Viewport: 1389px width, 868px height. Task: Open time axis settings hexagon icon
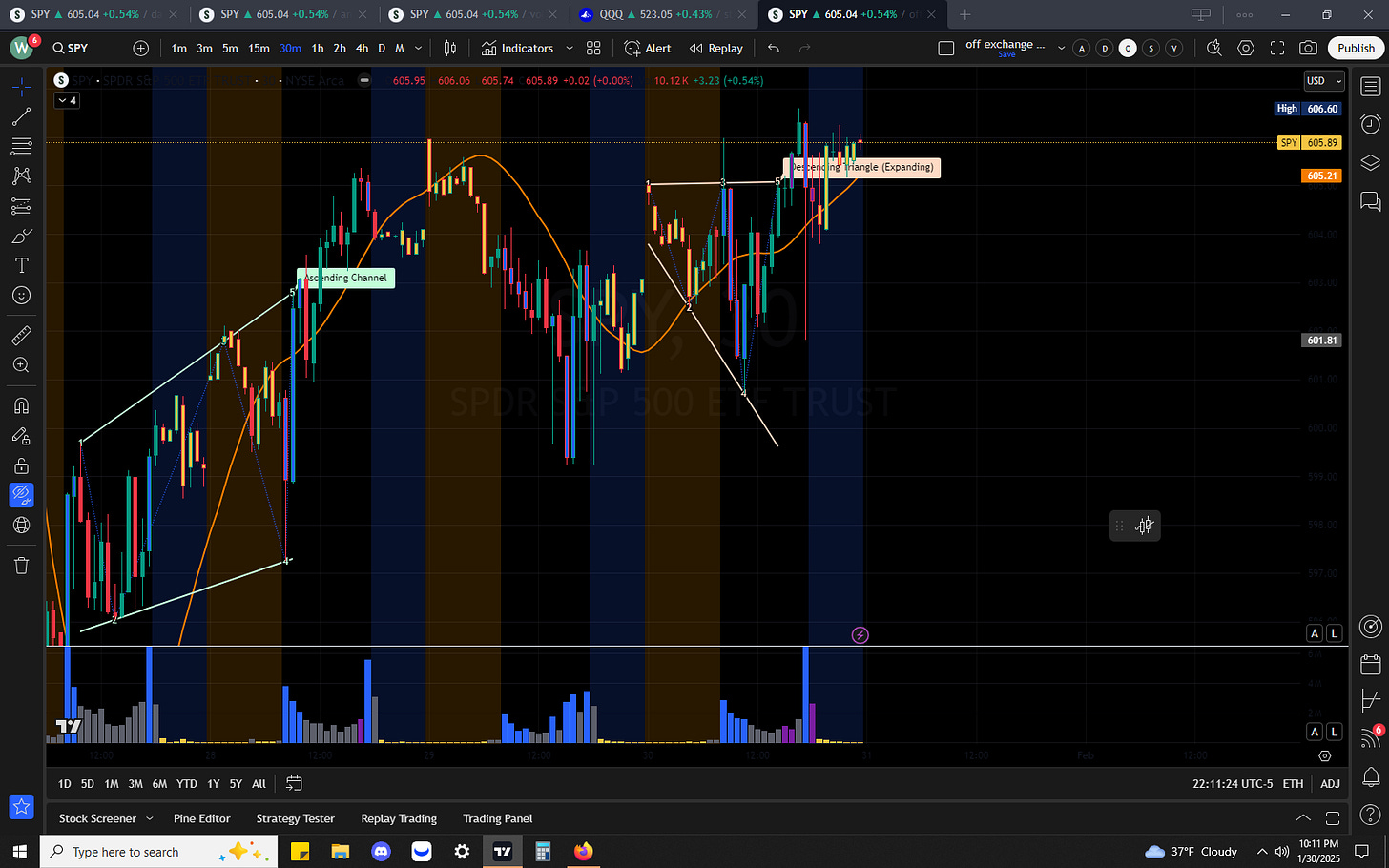pos(1324,755)
